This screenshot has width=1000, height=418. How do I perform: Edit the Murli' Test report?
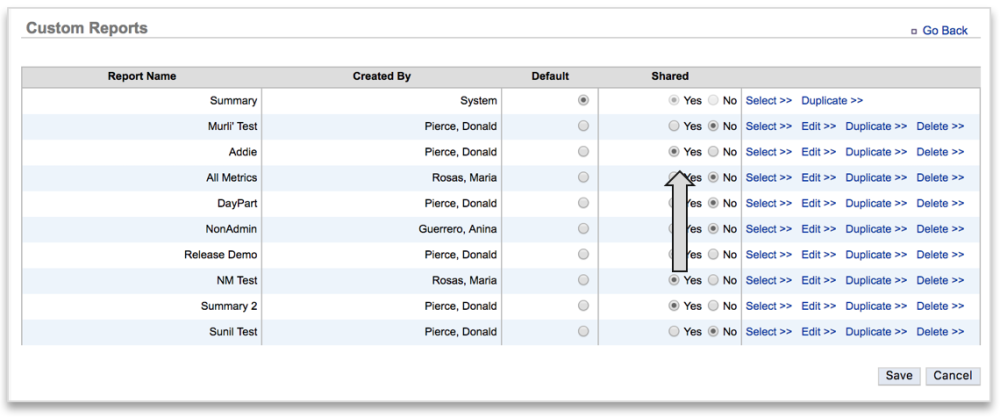click(817, 126)
